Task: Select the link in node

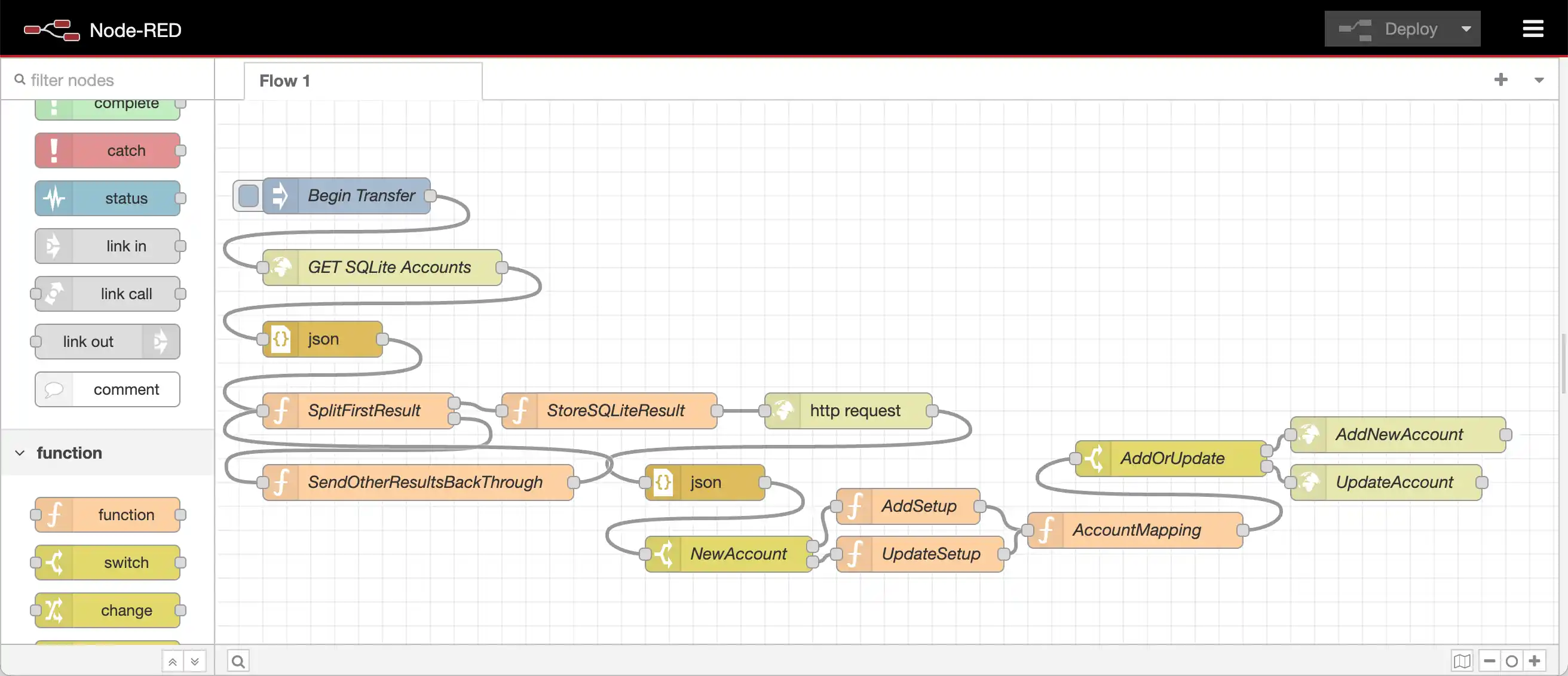Action: pyautogui.click(x=107, y=246)
